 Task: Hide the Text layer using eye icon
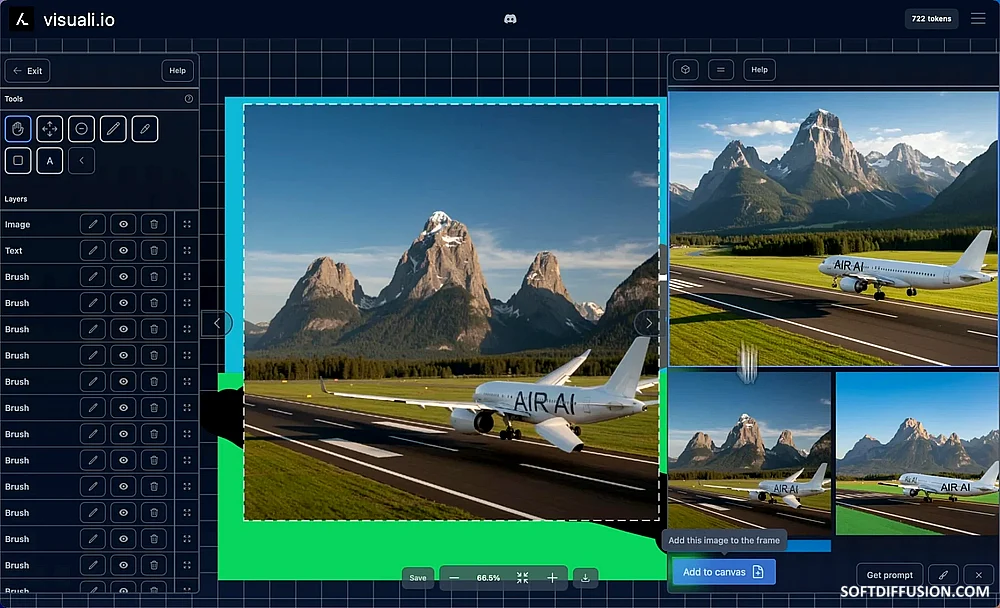pyautogui.click(x=124, y=251)
